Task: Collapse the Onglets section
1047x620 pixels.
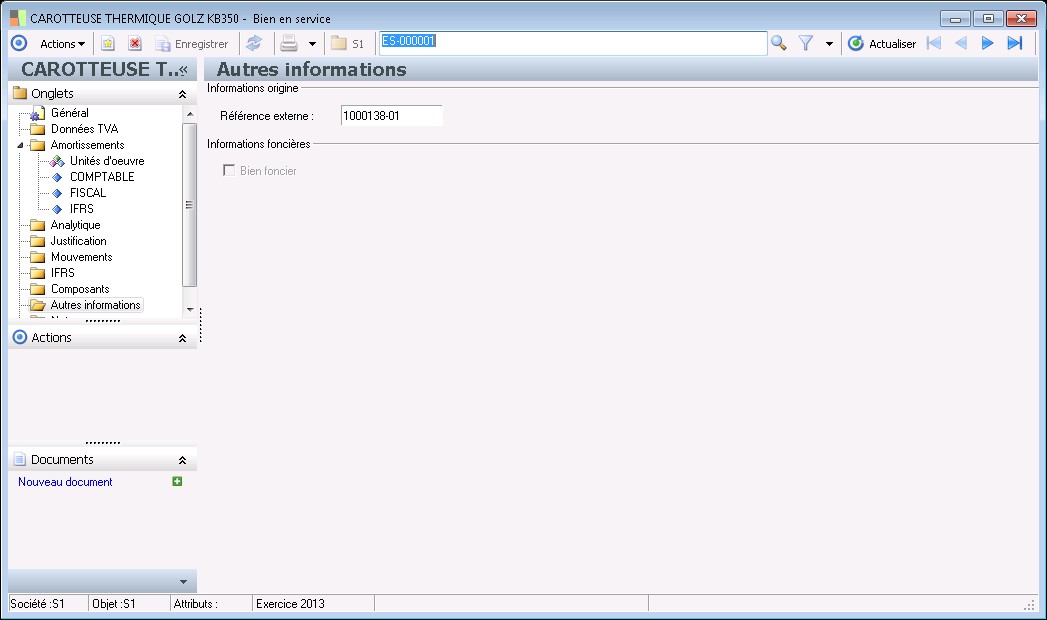Action: pyautogui.click(x=182, y=94)
